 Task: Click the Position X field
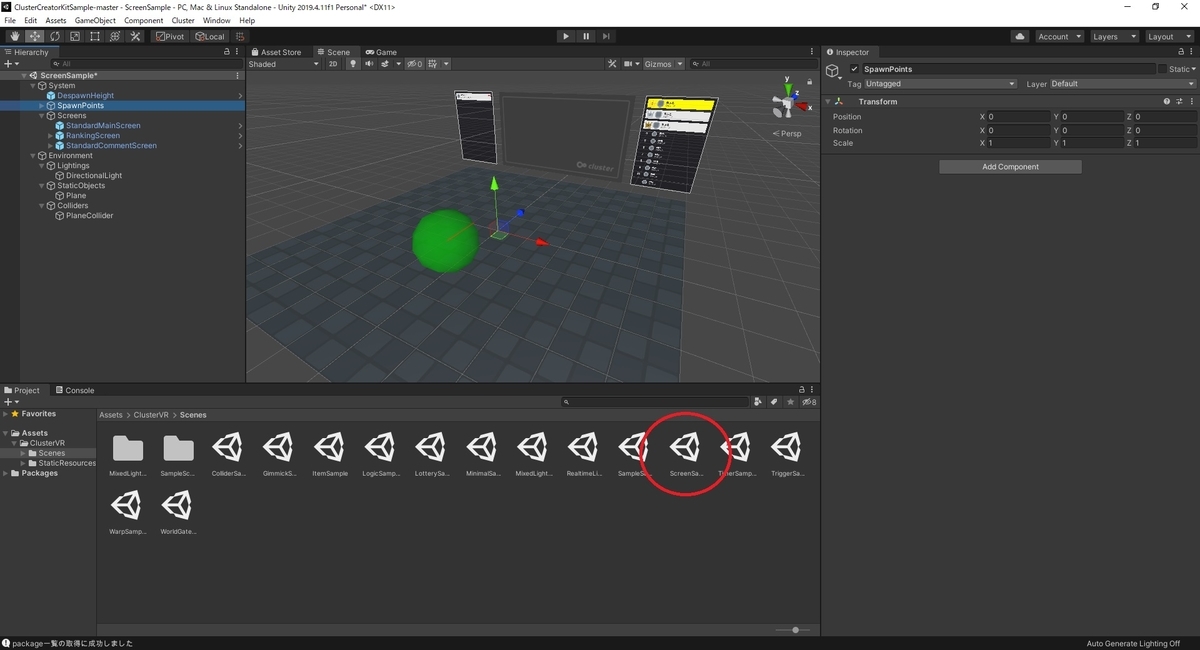tap(1018, 117)
